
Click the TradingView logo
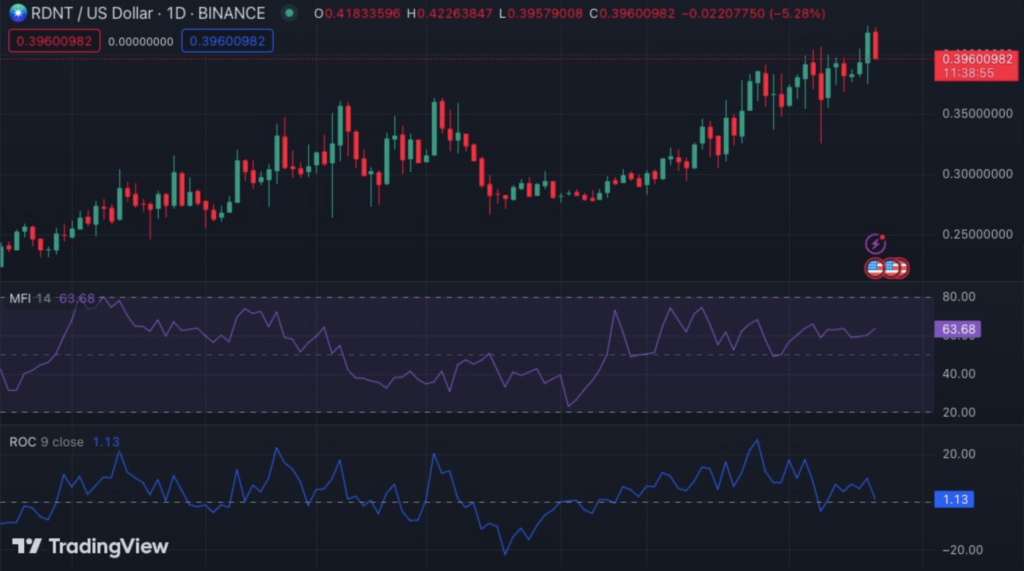click(x=90, y=546)
